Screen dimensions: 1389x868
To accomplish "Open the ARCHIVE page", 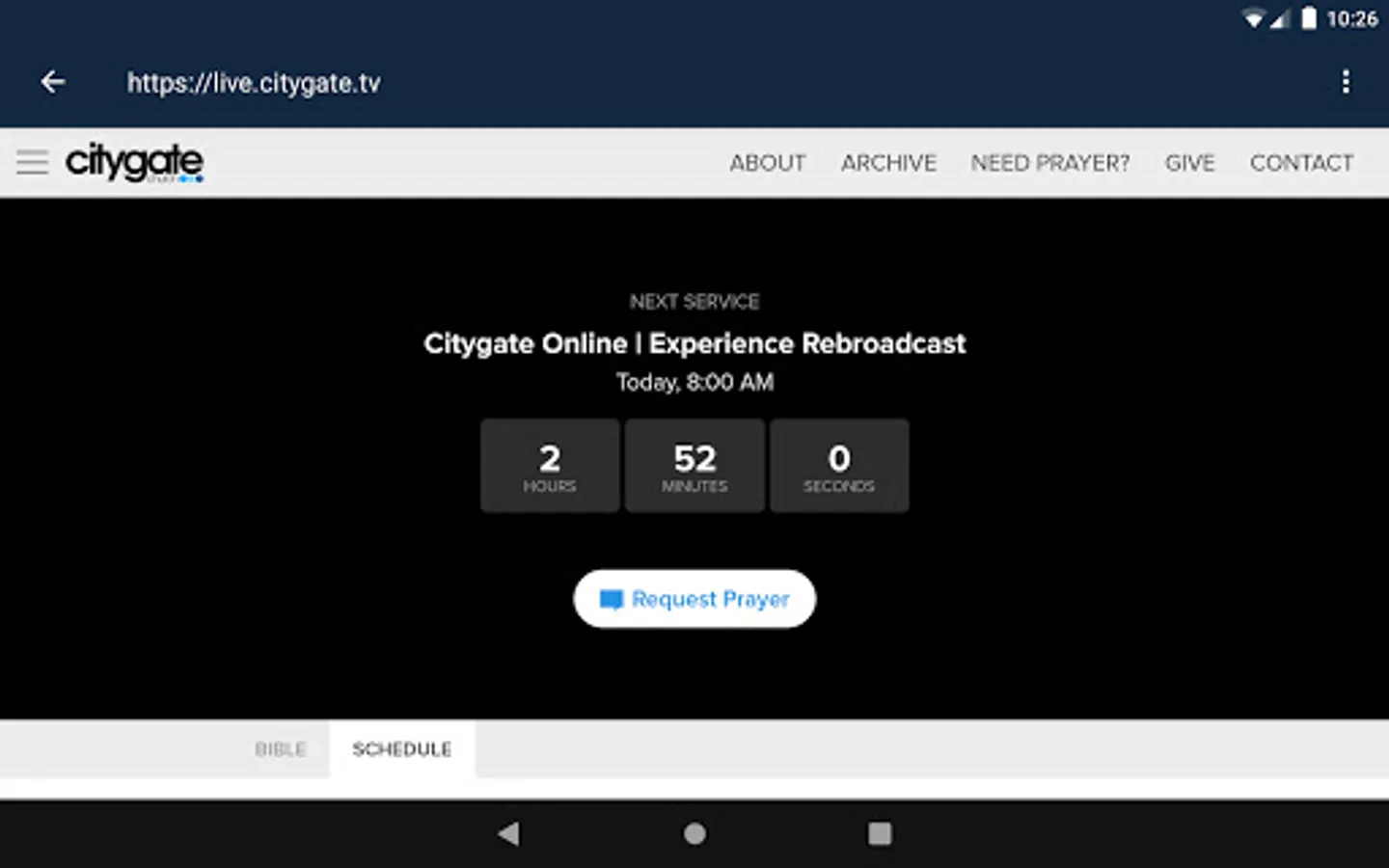I will 888,163.
